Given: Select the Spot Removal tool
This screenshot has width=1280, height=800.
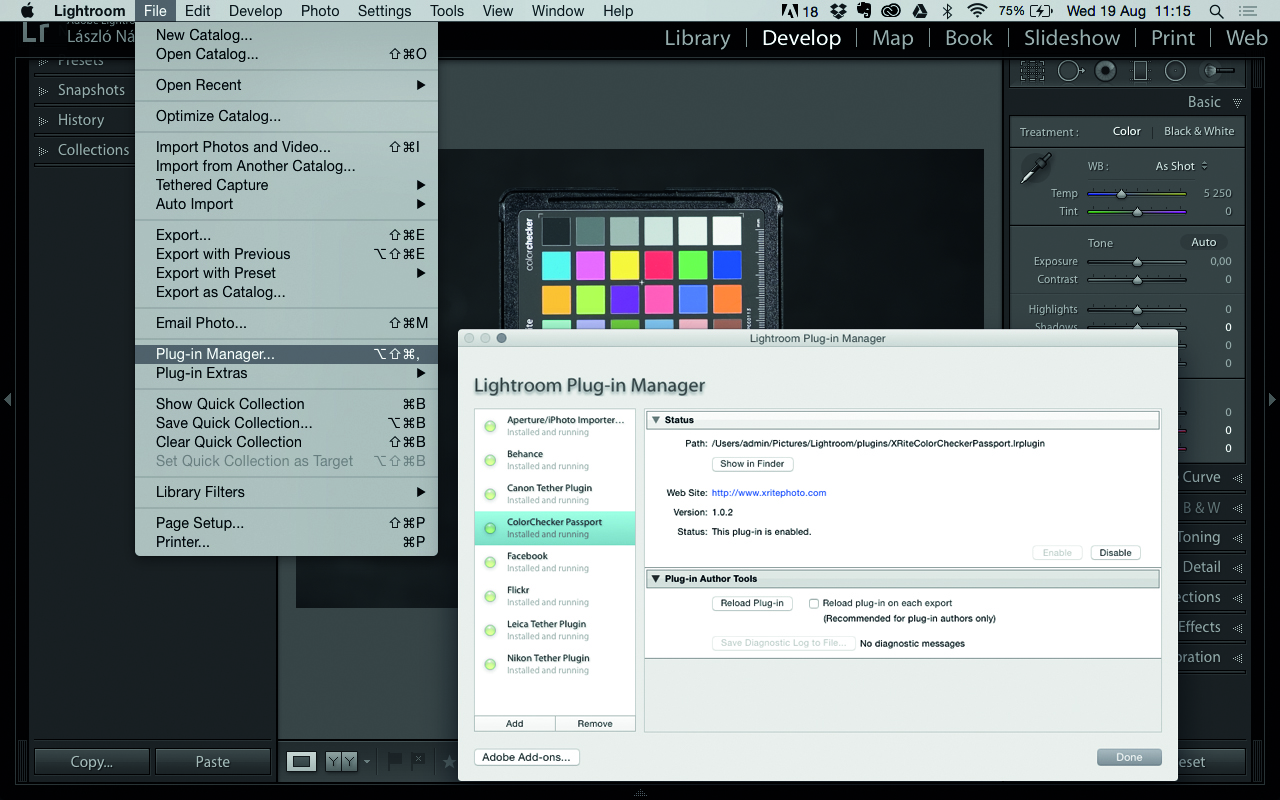Looking at the screenshot, I should (1070, 71).
